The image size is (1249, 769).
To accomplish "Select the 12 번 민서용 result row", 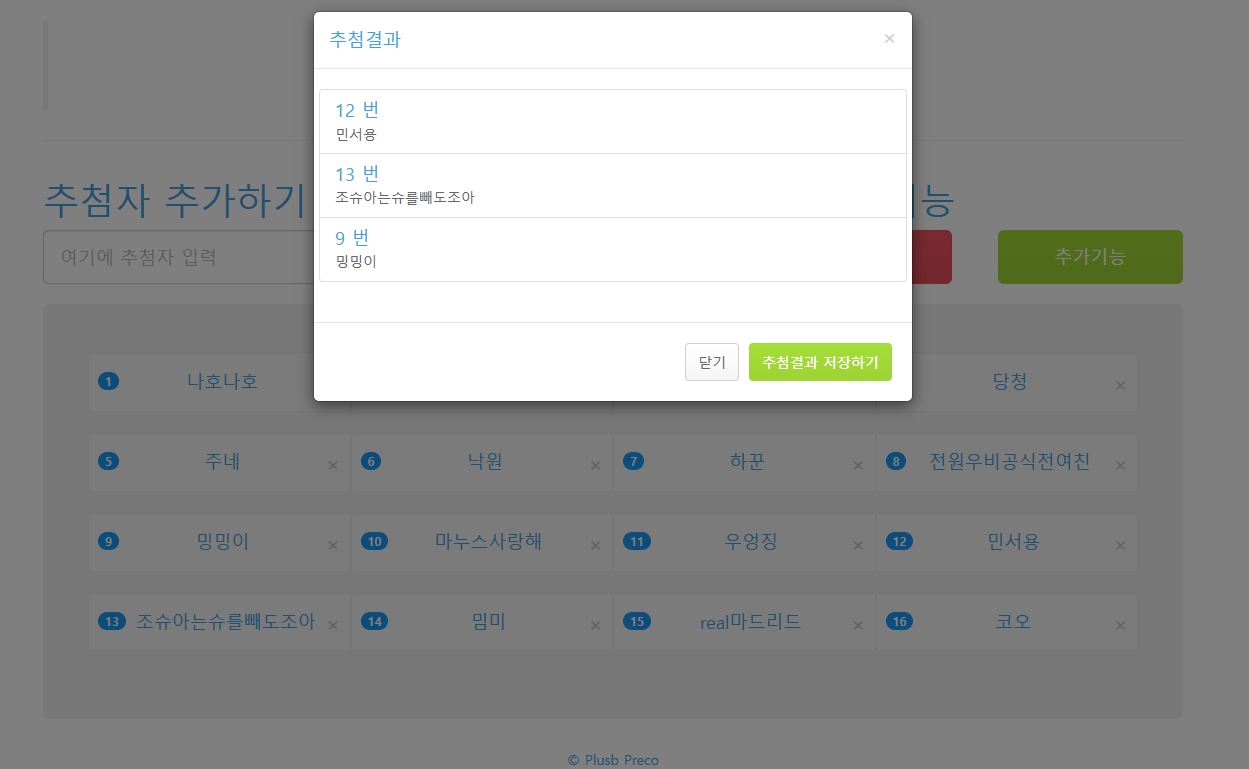I will click(x=612, y=121).
